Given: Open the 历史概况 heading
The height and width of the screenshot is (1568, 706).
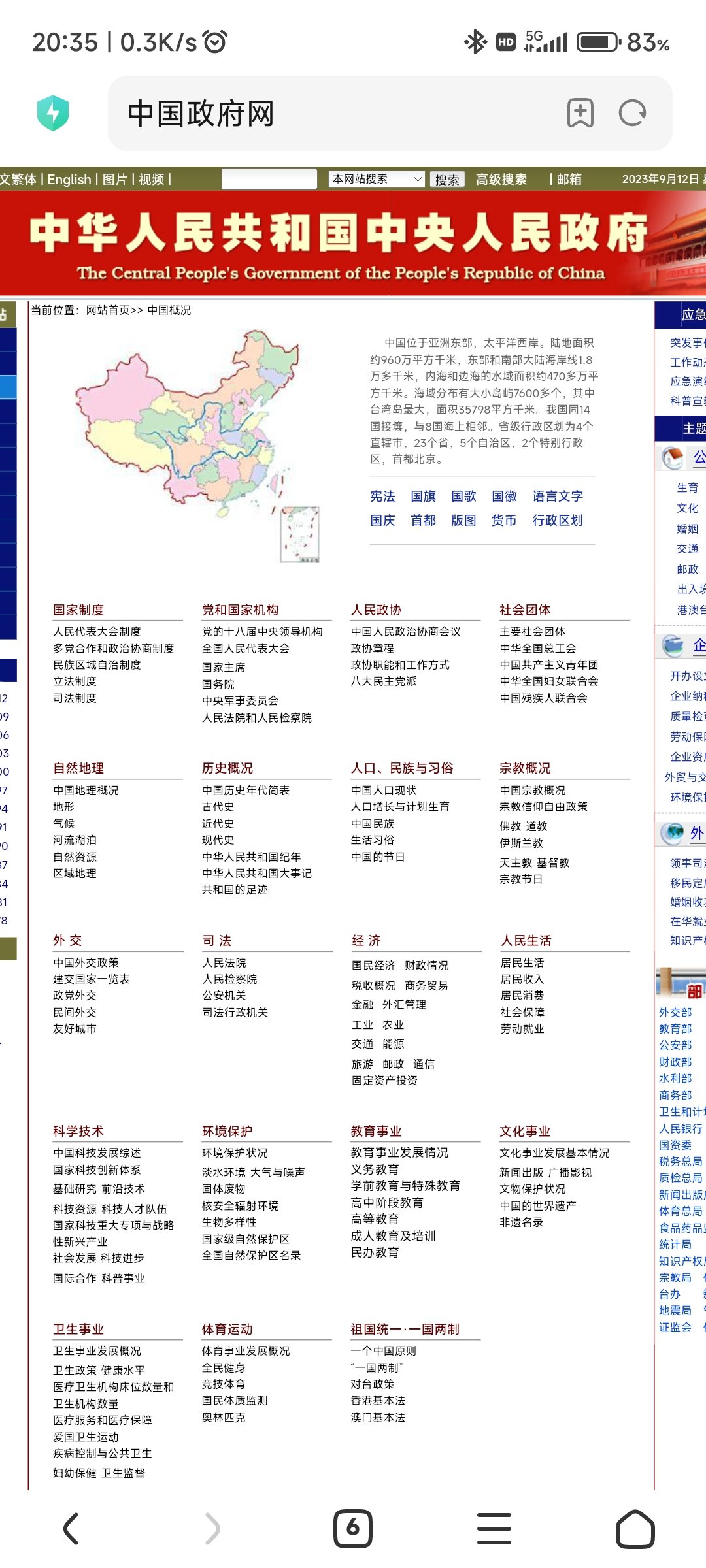Looking at the screenshot, I should pos(227,768).
